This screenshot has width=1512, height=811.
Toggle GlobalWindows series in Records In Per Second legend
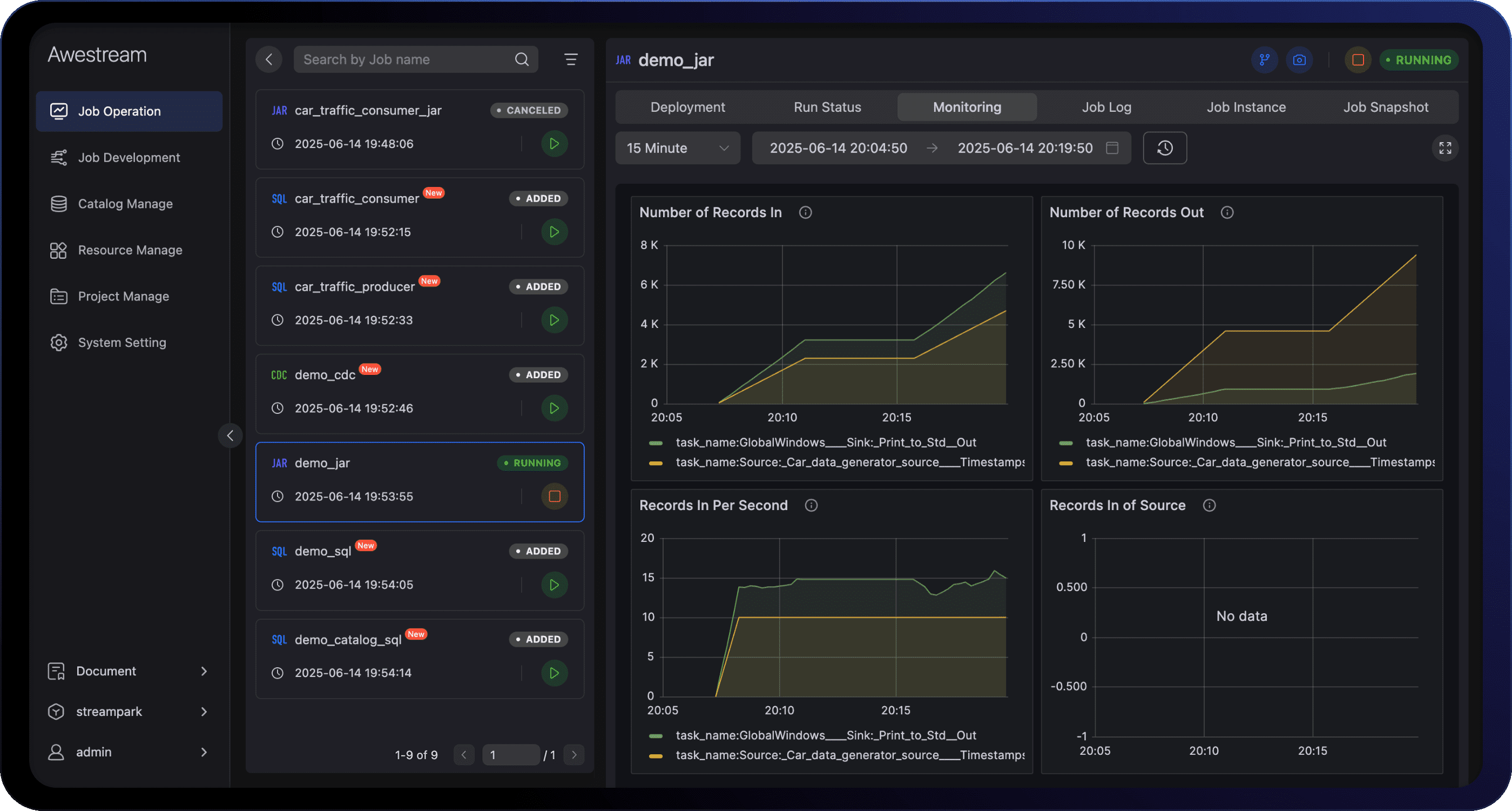(x=825, y=735)
